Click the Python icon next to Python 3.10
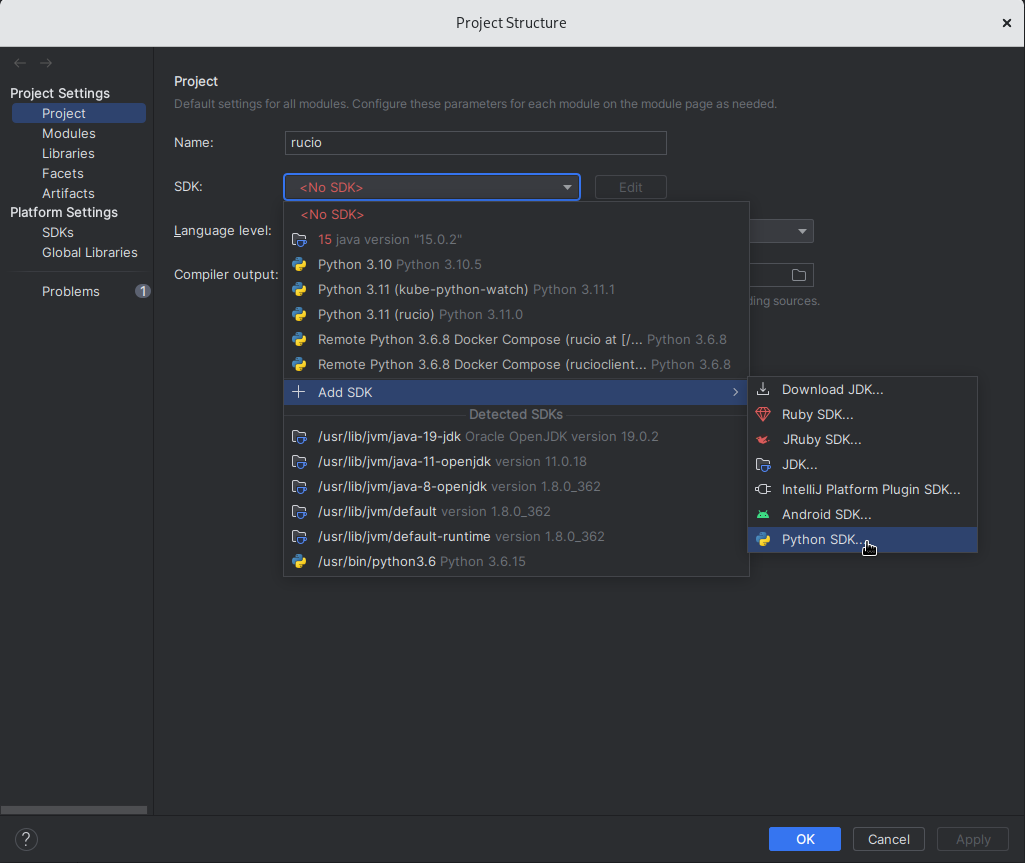This screenshot has width=1025, height=863. point(300,264)
